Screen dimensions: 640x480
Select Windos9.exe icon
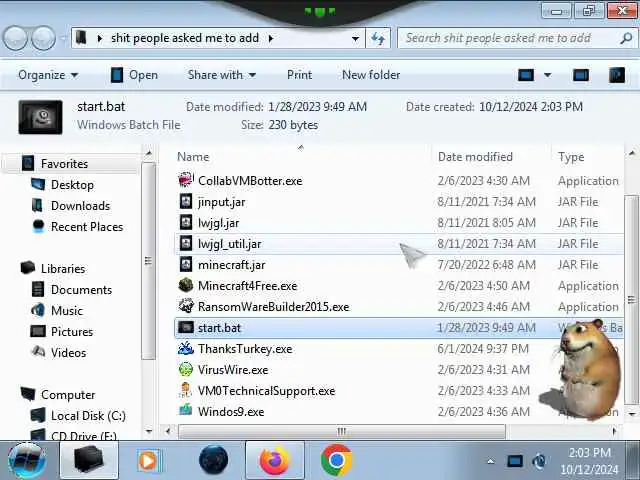[186, 411]
